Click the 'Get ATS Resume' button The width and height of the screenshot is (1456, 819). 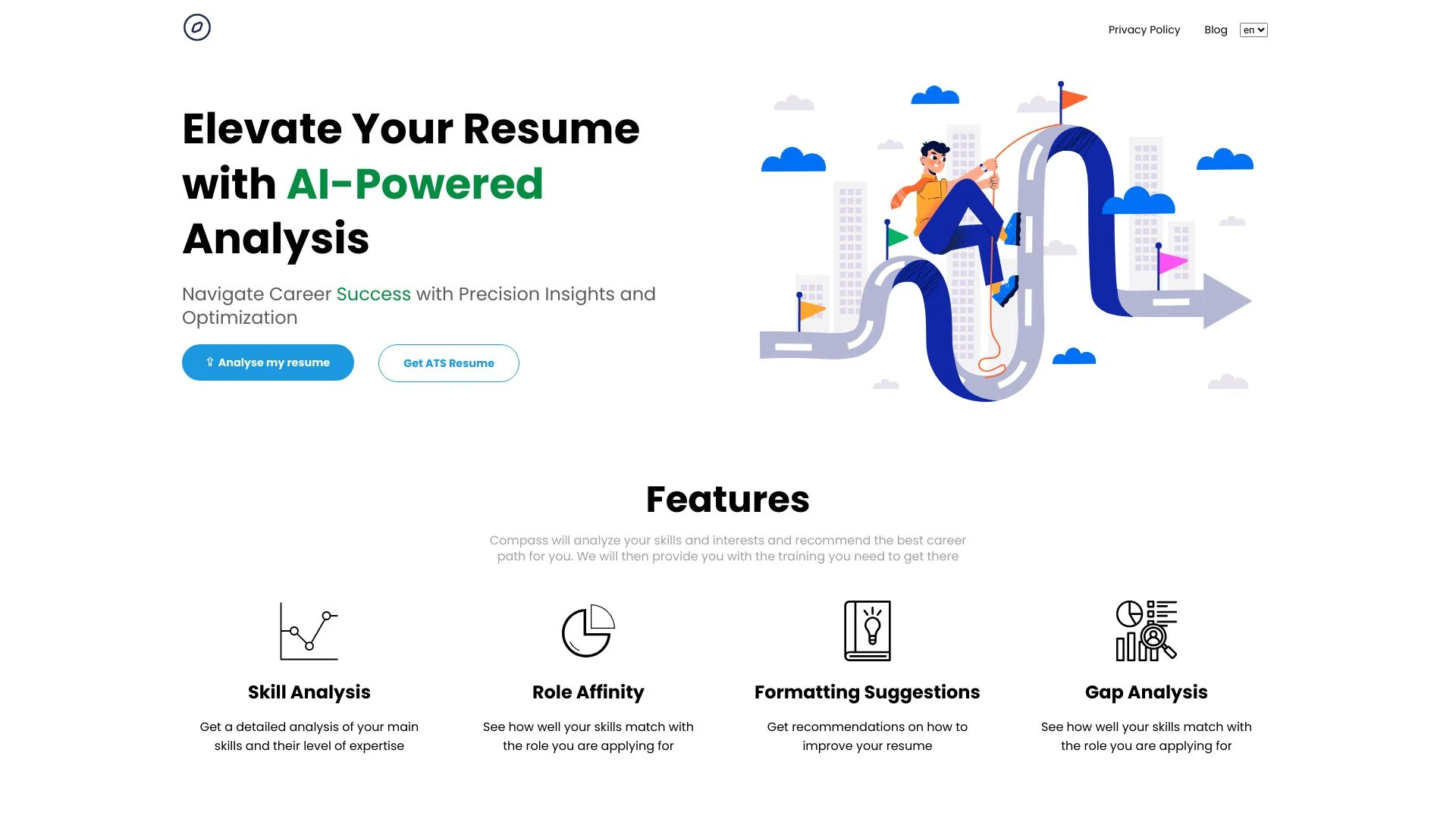point(448,362)
